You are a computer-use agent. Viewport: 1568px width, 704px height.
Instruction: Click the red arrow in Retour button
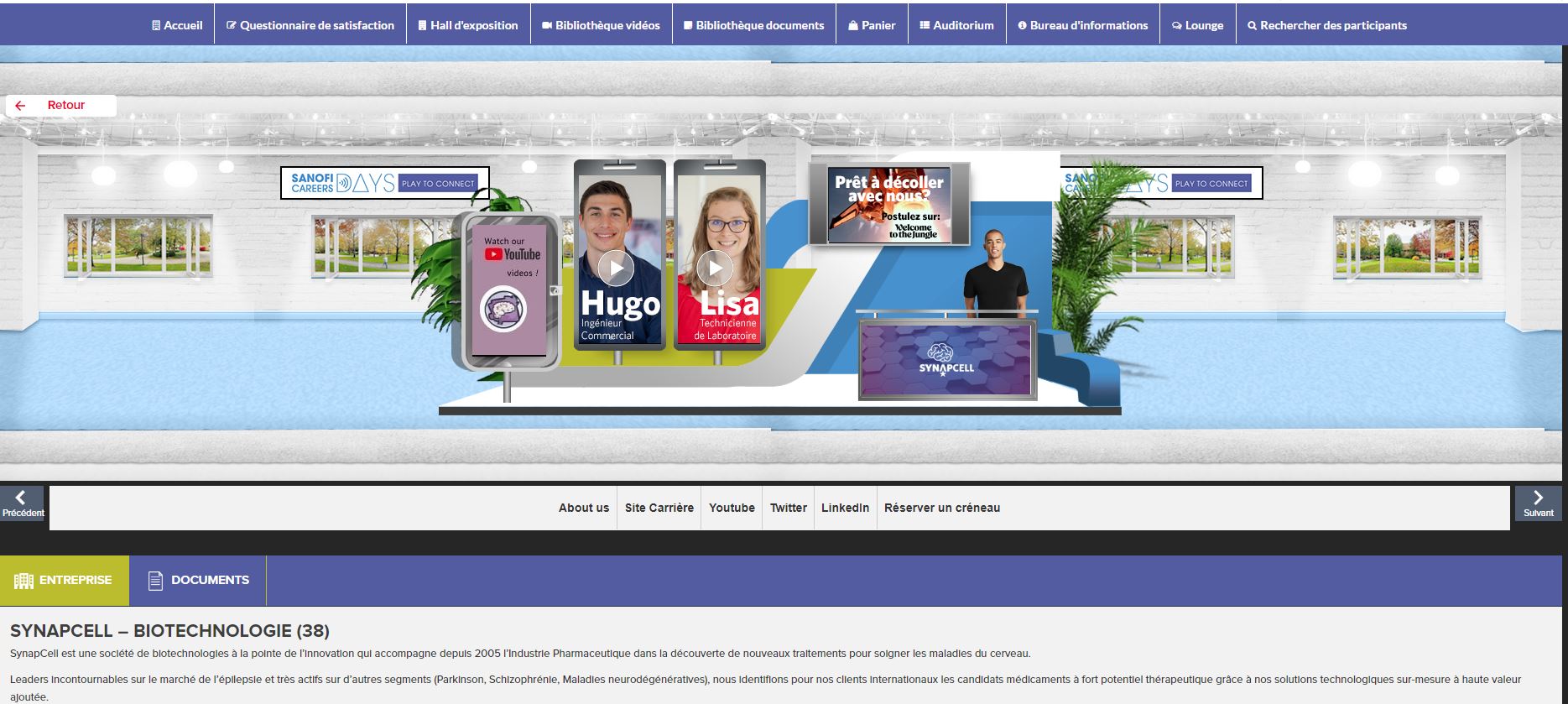pos(20,106)
